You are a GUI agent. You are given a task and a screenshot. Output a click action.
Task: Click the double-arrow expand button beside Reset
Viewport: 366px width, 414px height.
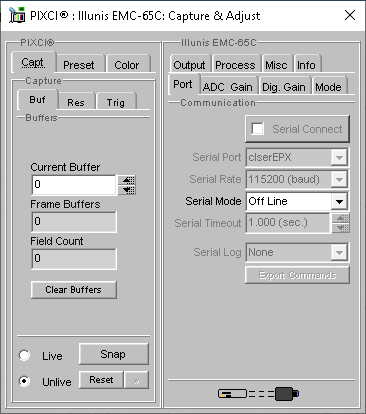pos(136,380)
